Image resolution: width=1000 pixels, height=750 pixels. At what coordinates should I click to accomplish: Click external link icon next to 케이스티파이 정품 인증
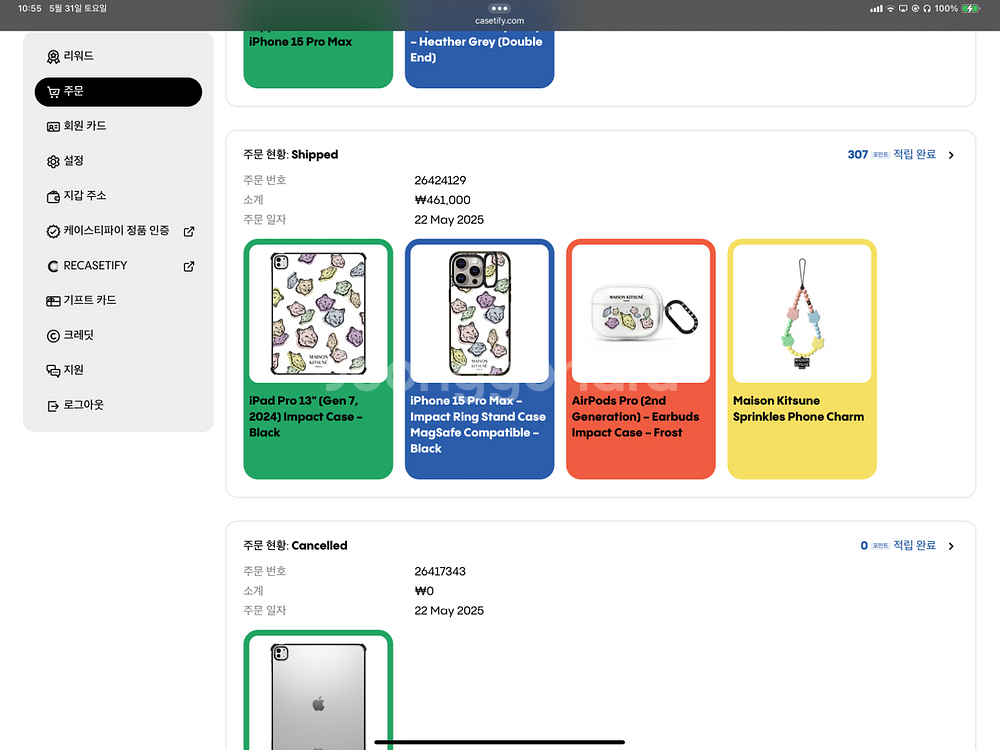189,231
